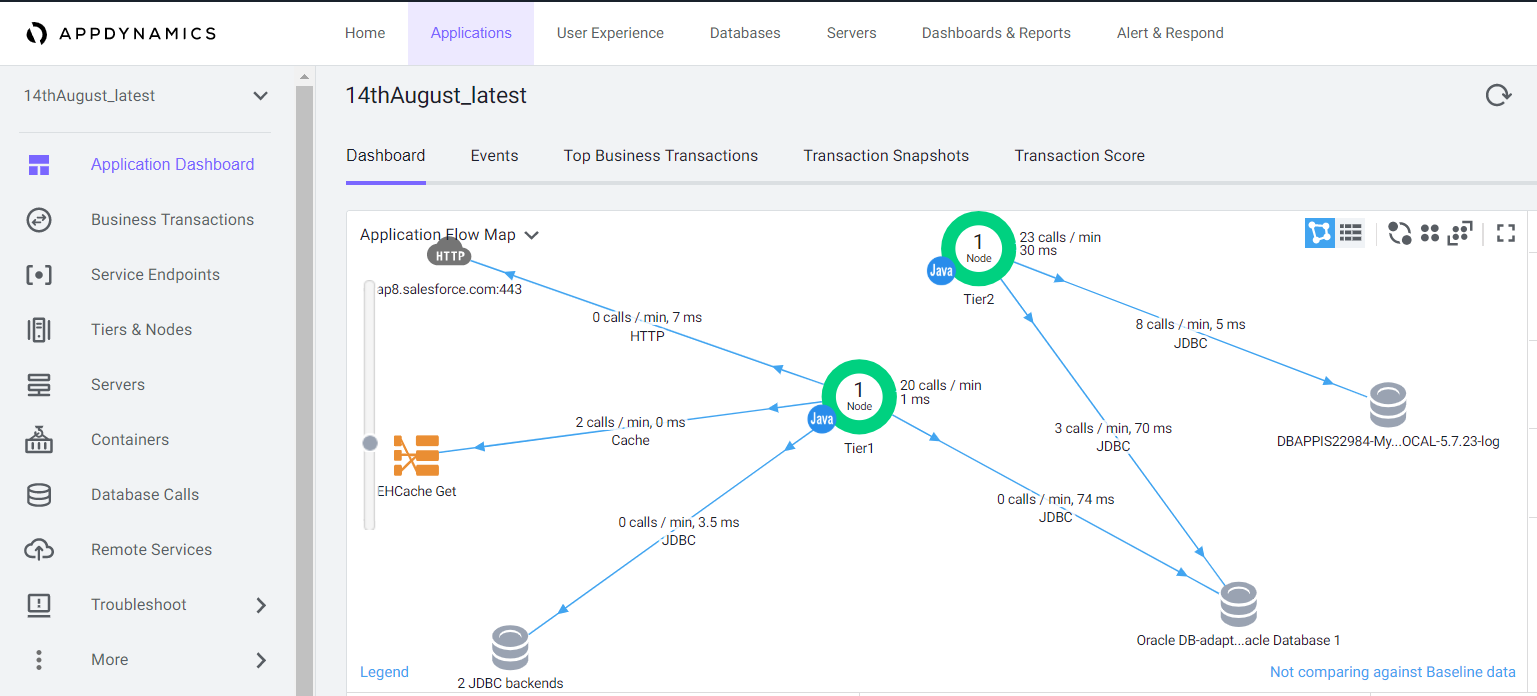Open the Databases top menu

(745, 33)
